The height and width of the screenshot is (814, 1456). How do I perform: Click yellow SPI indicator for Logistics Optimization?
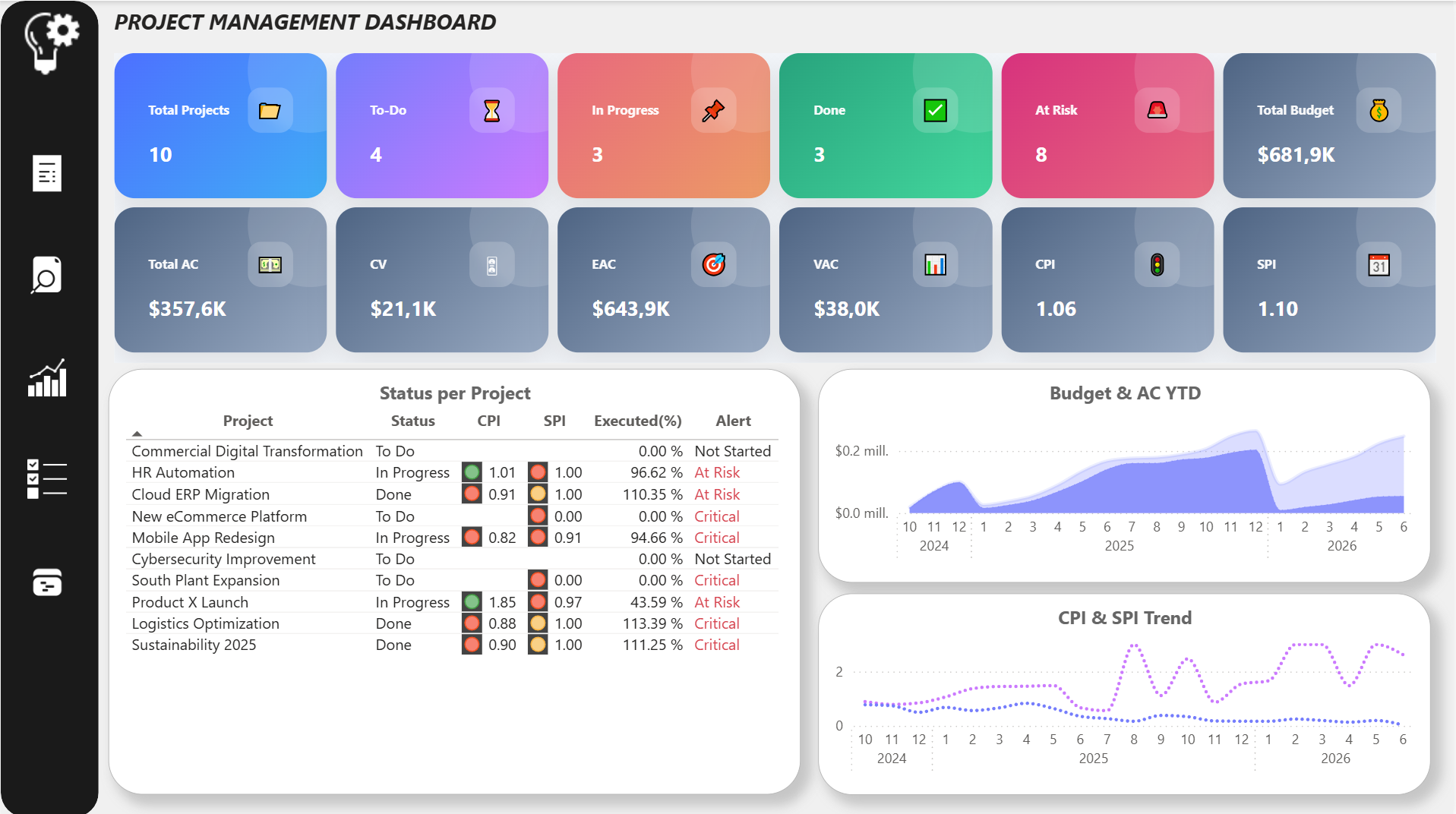pos(538,623)
